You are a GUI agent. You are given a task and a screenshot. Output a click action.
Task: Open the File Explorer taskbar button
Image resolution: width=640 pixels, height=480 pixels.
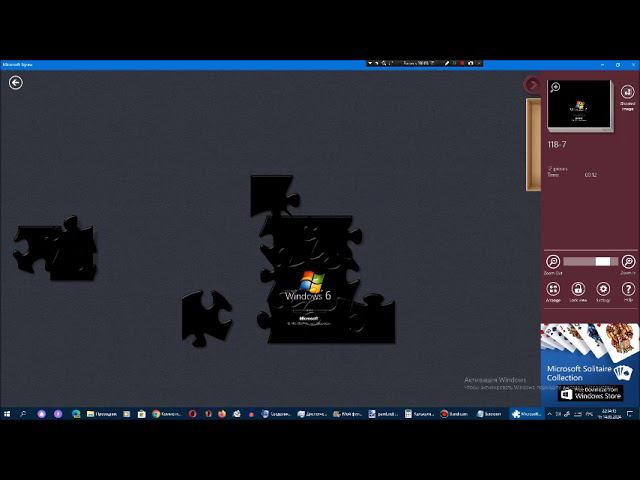102,414
